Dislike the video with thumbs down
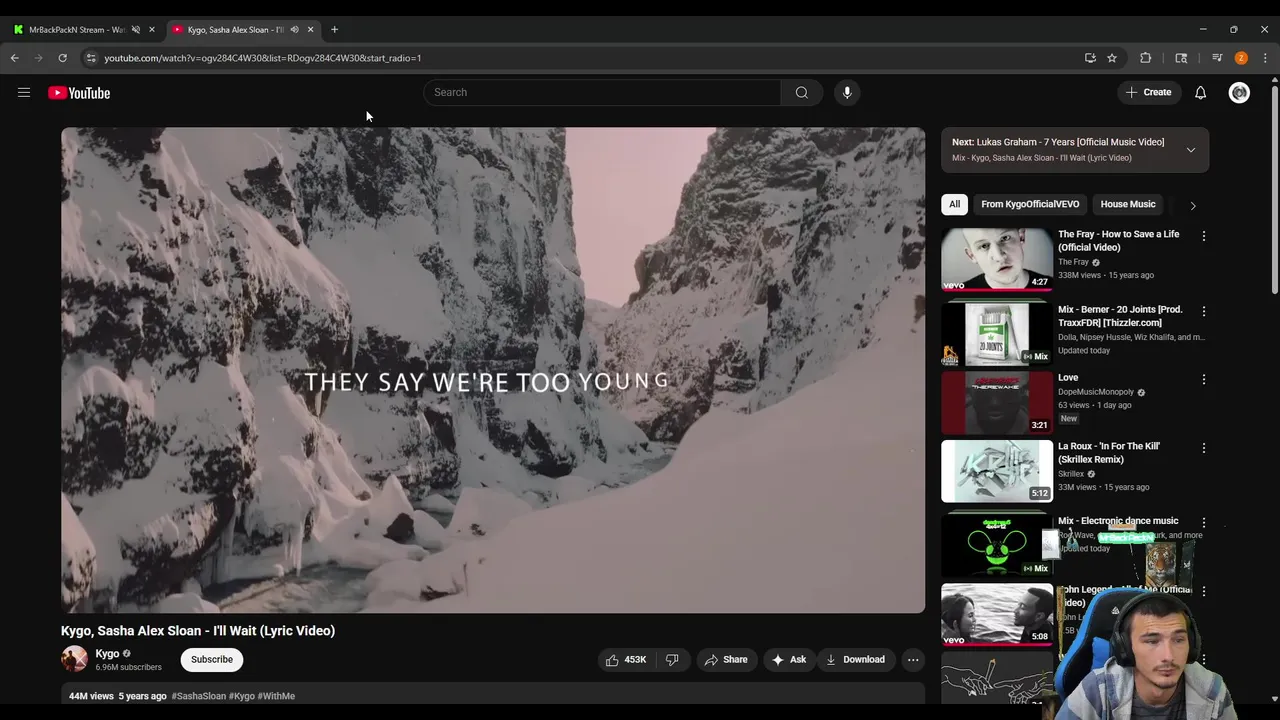1280x720 pixels. (672, 660)
